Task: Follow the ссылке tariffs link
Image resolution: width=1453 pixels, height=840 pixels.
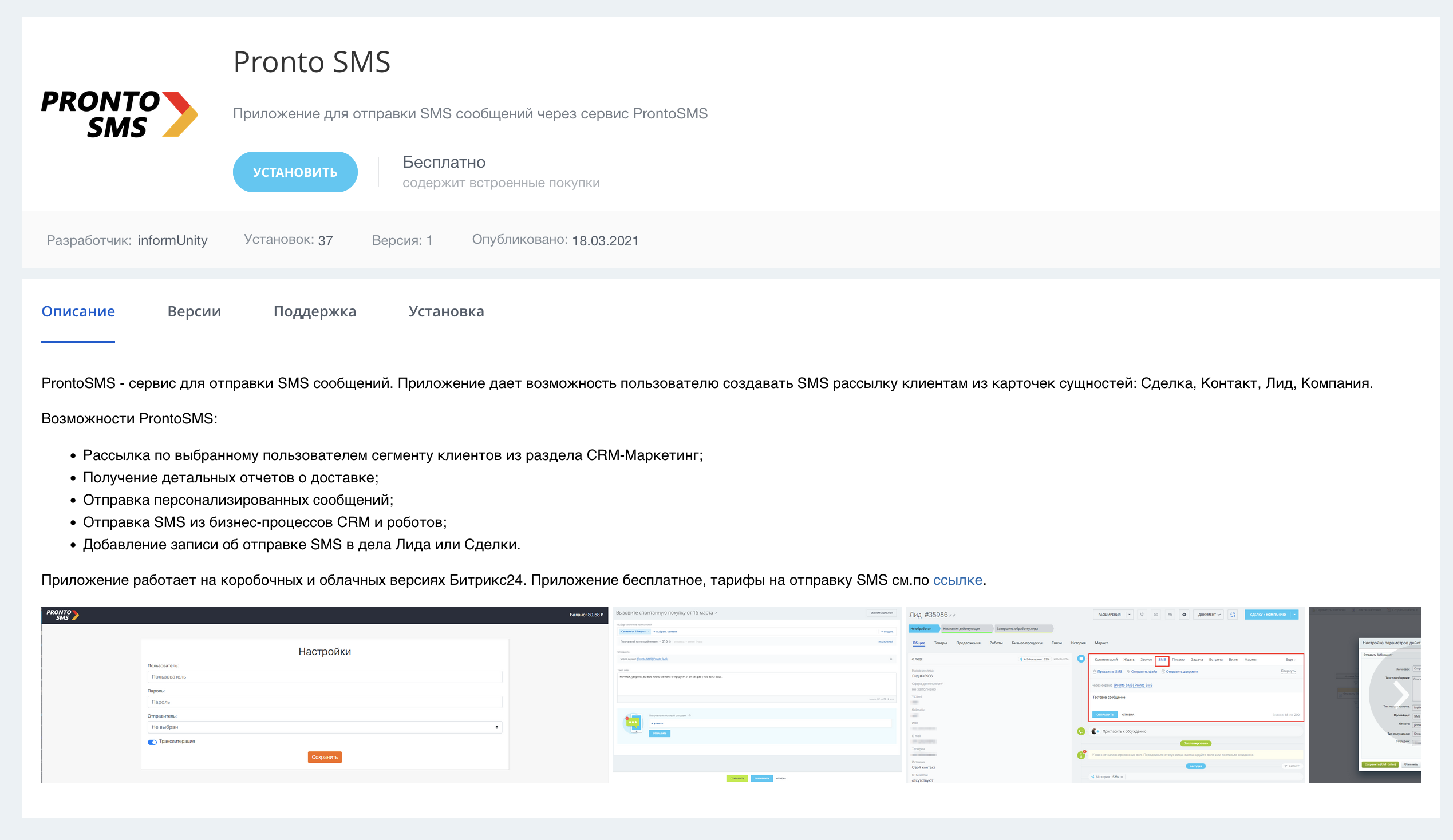Action: pos(957,580)
